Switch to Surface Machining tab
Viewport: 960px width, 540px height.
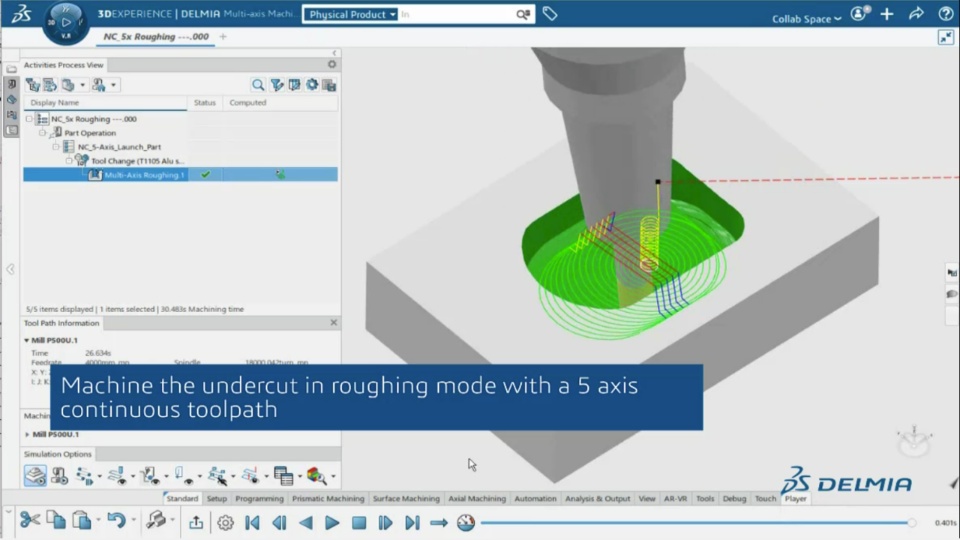407,498
